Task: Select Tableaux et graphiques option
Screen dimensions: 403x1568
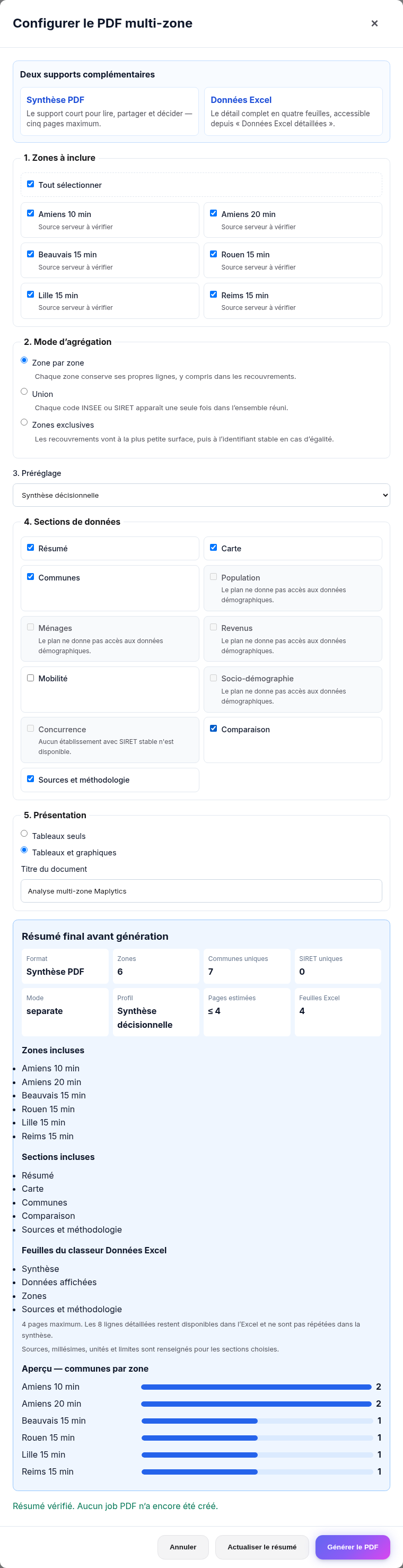Action: coord(24,850)
